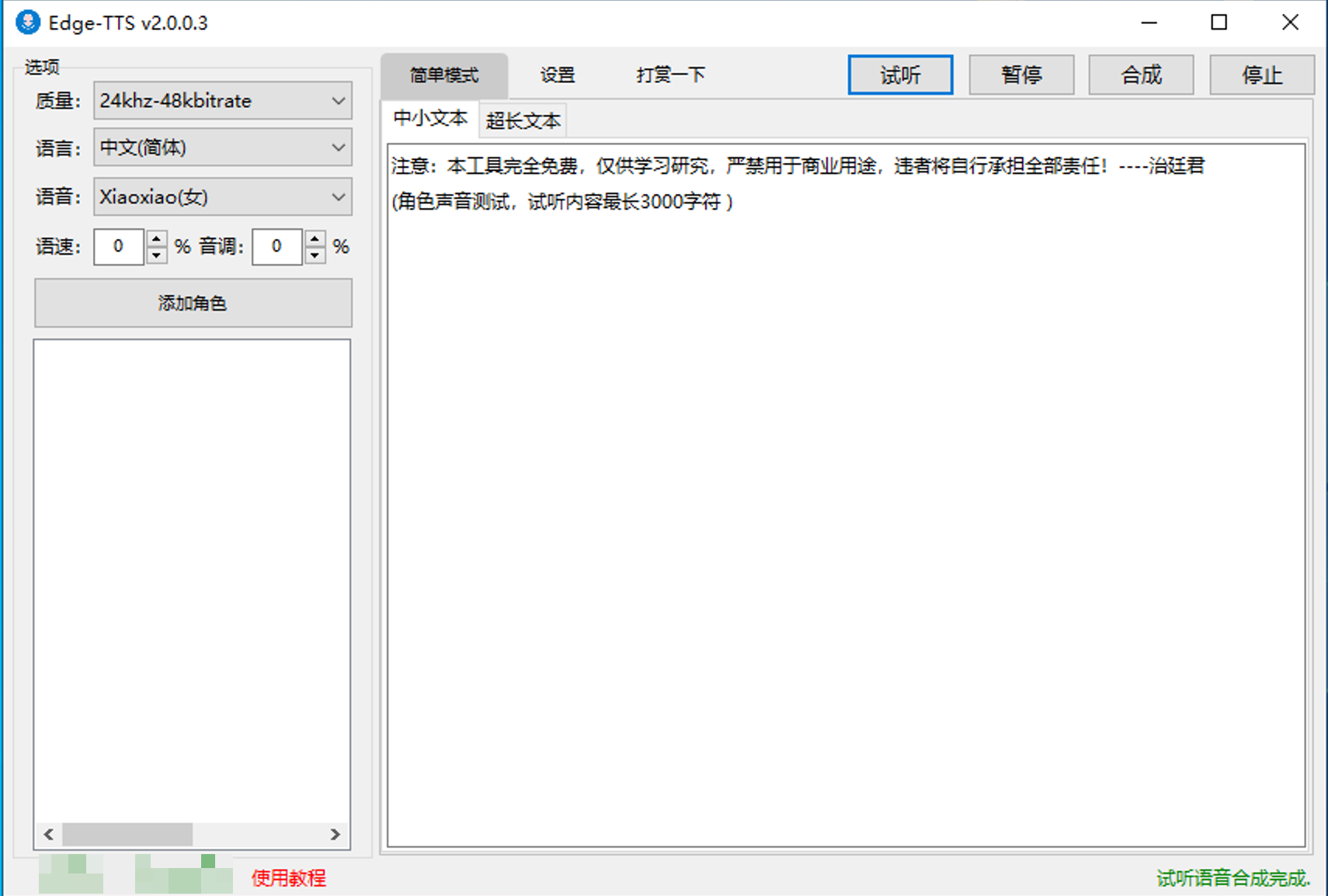Click the 合成 synthesize button
This screenshot has height=896, width=1328.
pyautogui.click(x=1141, y=75)
